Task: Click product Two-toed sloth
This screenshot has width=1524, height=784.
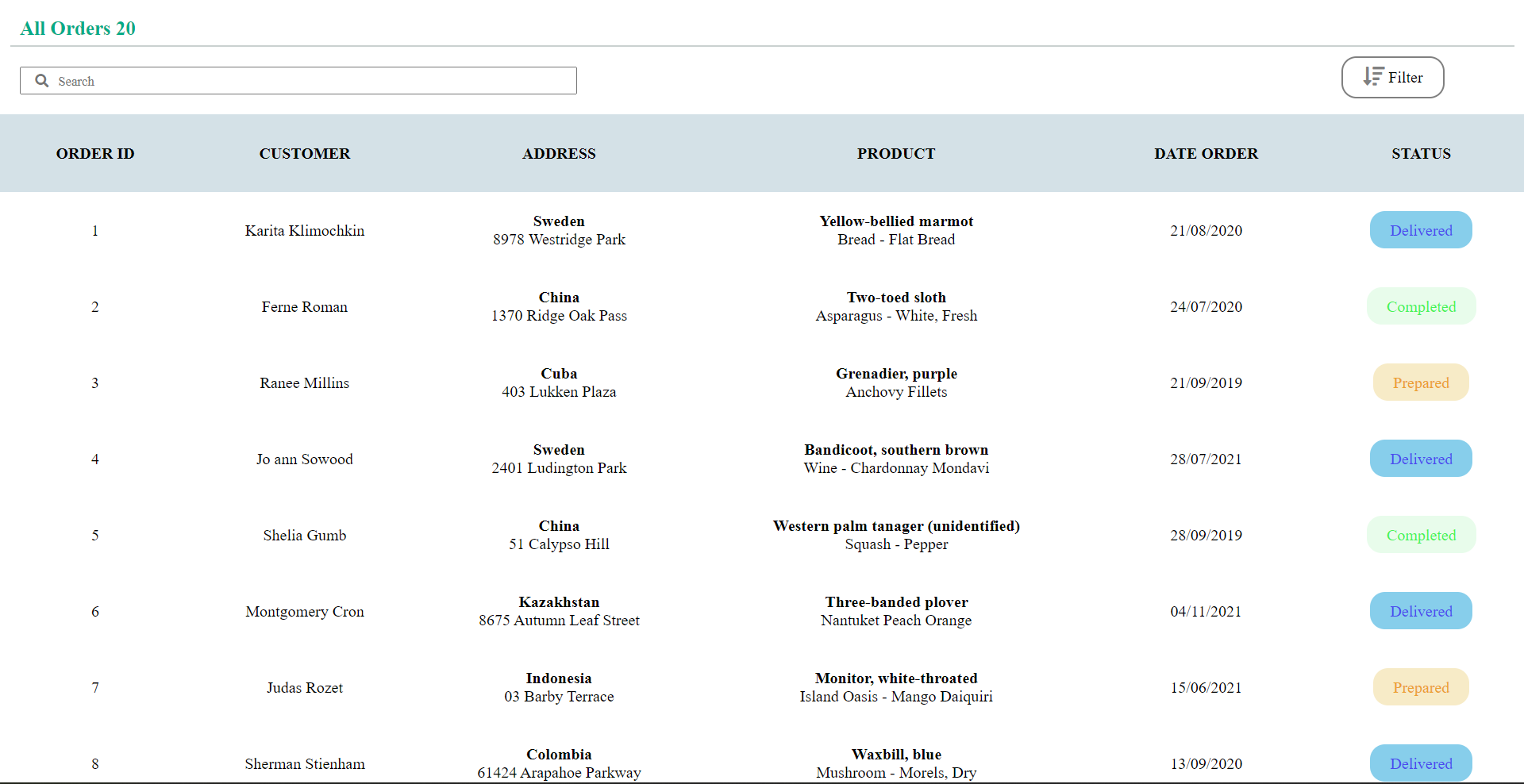Action: click(896, 298)
